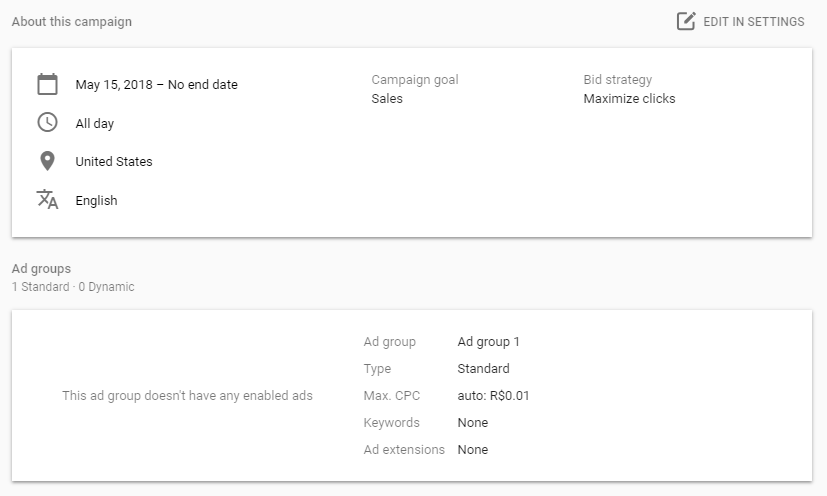Select the All day schedule text
Image resolution: width=827 pixels, height=496 pixels.
pos(95,123)
